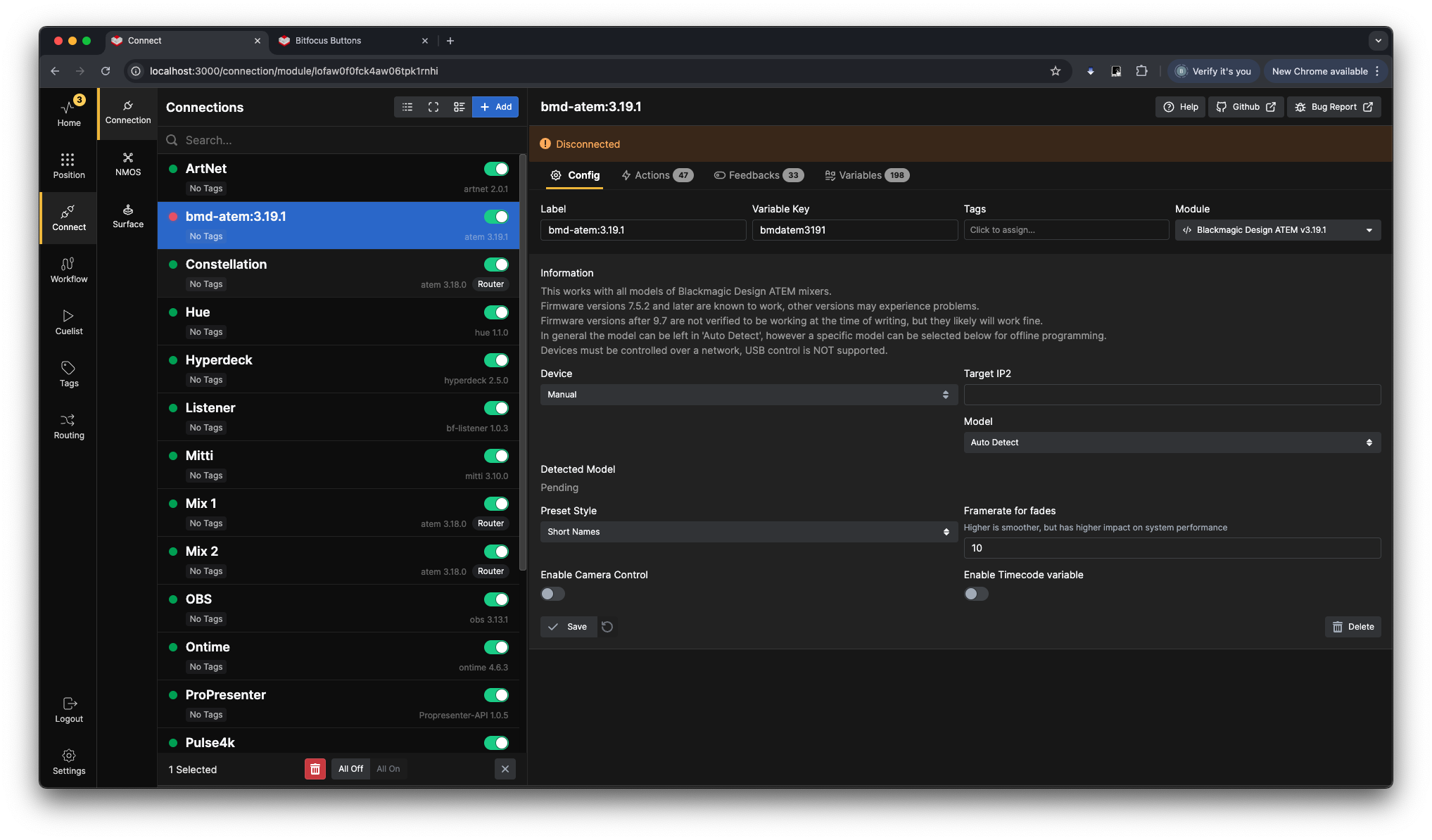Open the Position sidebar item
This screenshot has height=840, width=1432.
68,165
